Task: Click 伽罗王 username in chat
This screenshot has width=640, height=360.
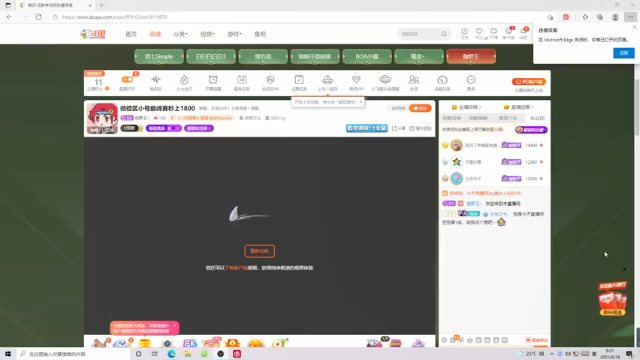Action: point(473,203)
